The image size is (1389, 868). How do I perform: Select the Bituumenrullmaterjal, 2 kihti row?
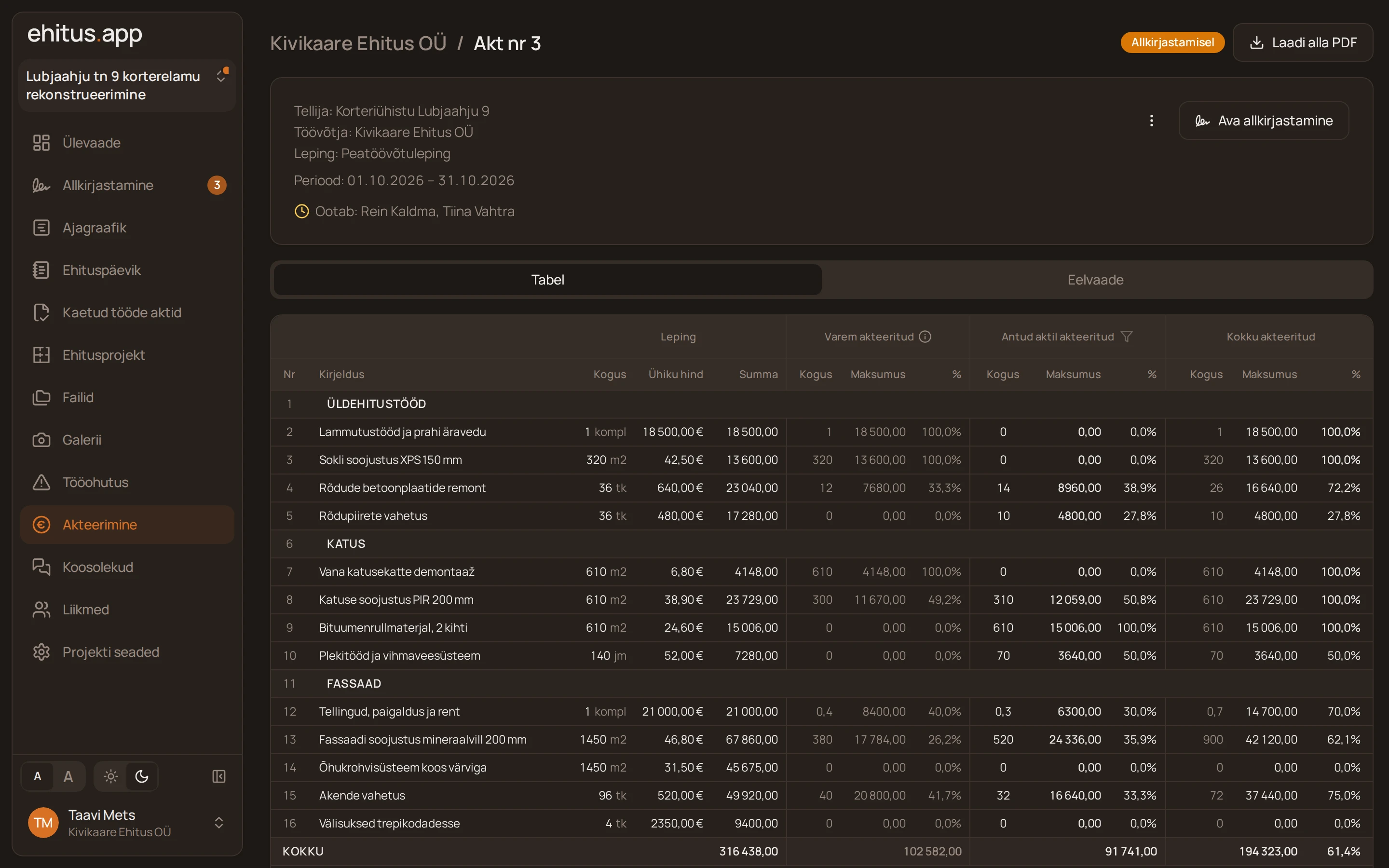(821, 627)
